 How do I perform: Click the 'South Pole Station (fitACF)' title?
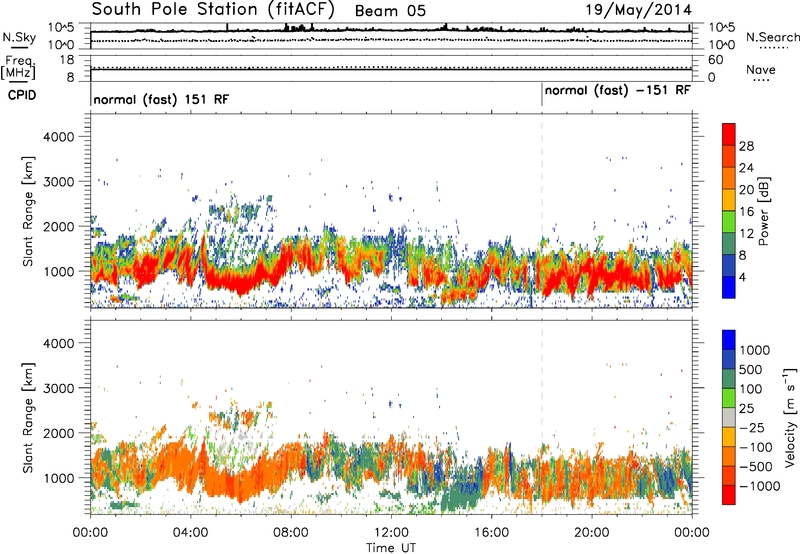tap(213, 10)
